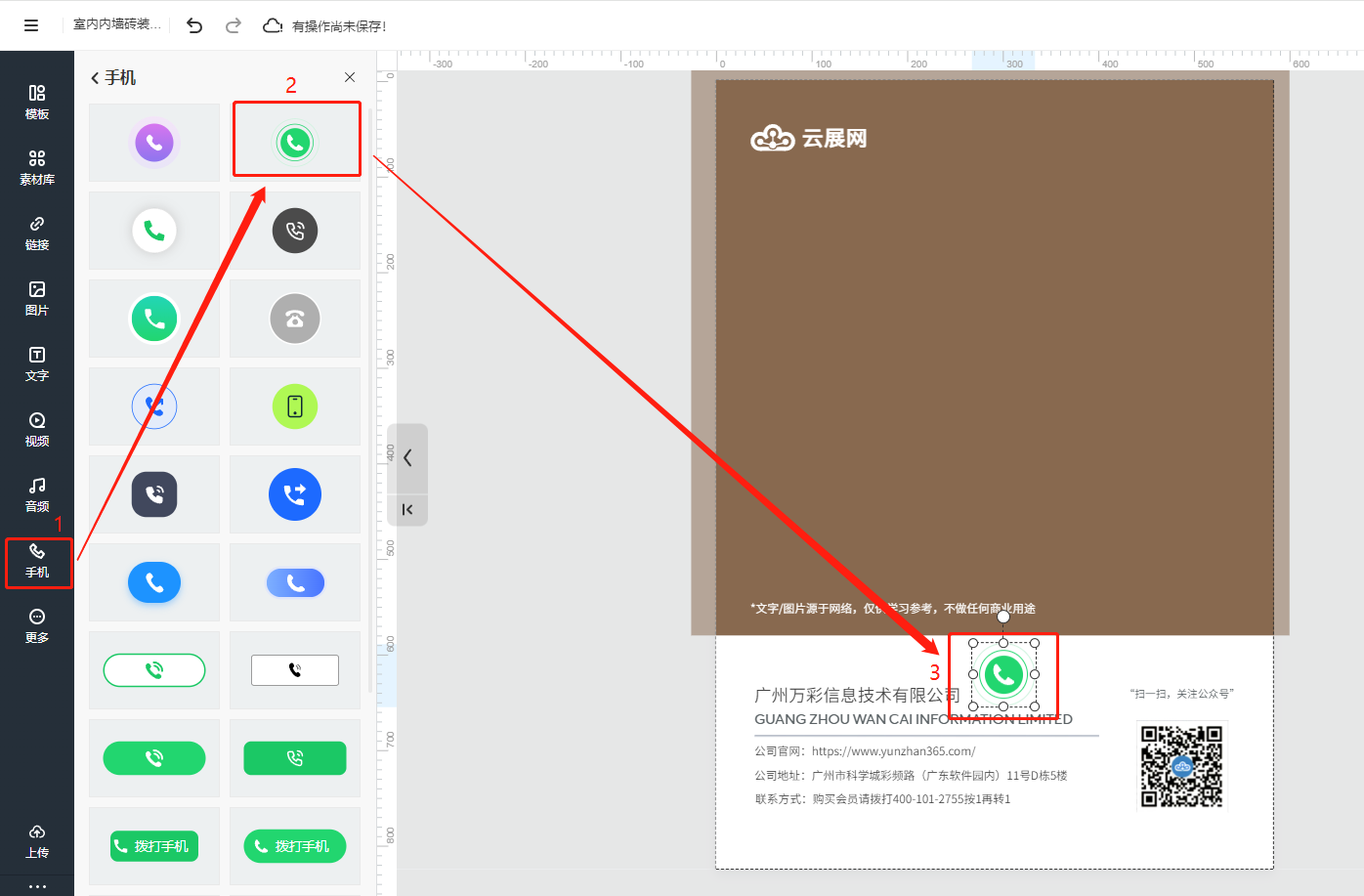
Task: Collapse the side panel with arrow handle
Action: point(407,457)
